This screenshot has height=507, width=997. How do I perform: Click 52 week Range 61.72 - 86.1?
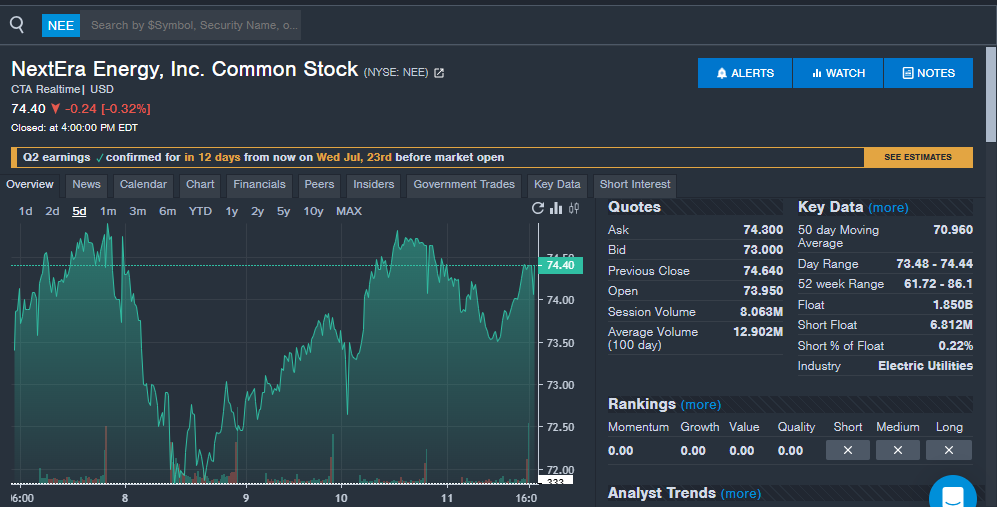tap(938, 284)
